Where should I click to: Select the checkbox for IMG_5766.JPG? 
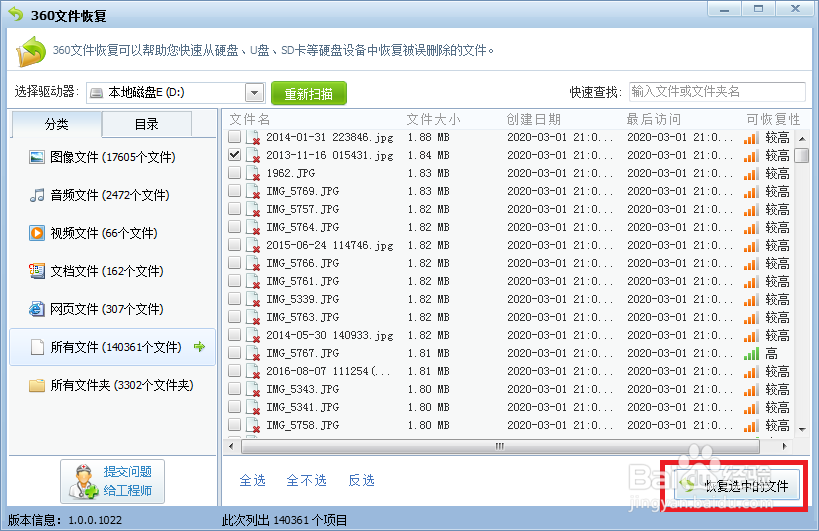235,263
